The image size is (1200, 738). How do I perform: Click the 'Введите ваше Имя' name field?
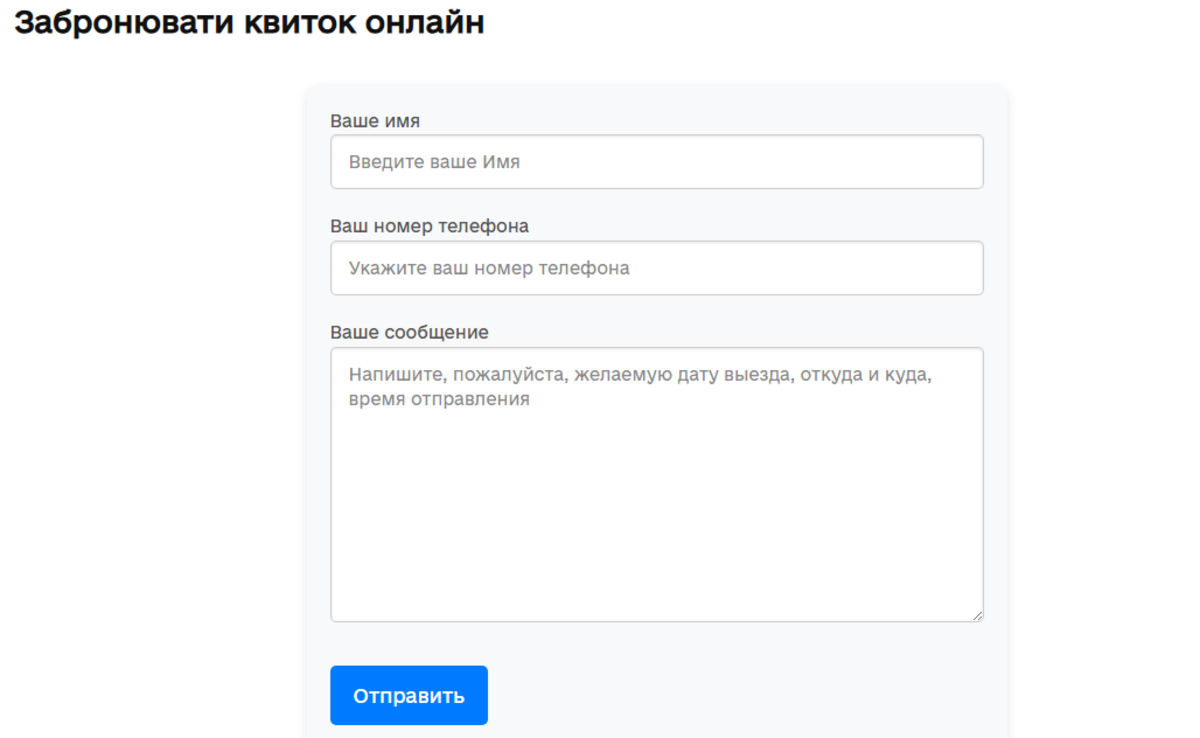pyautogui.click(x=656, y=162)
